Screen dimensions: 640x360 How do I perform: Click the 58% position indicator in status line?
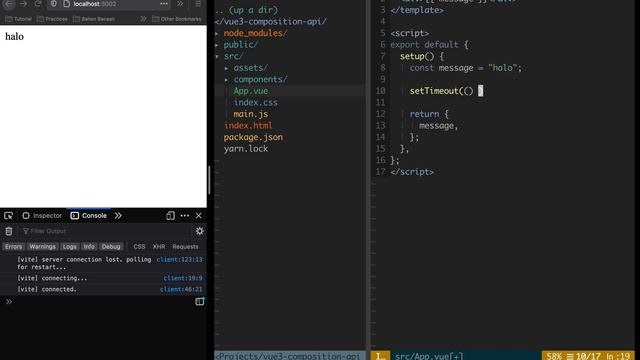[x=554, y=356]
